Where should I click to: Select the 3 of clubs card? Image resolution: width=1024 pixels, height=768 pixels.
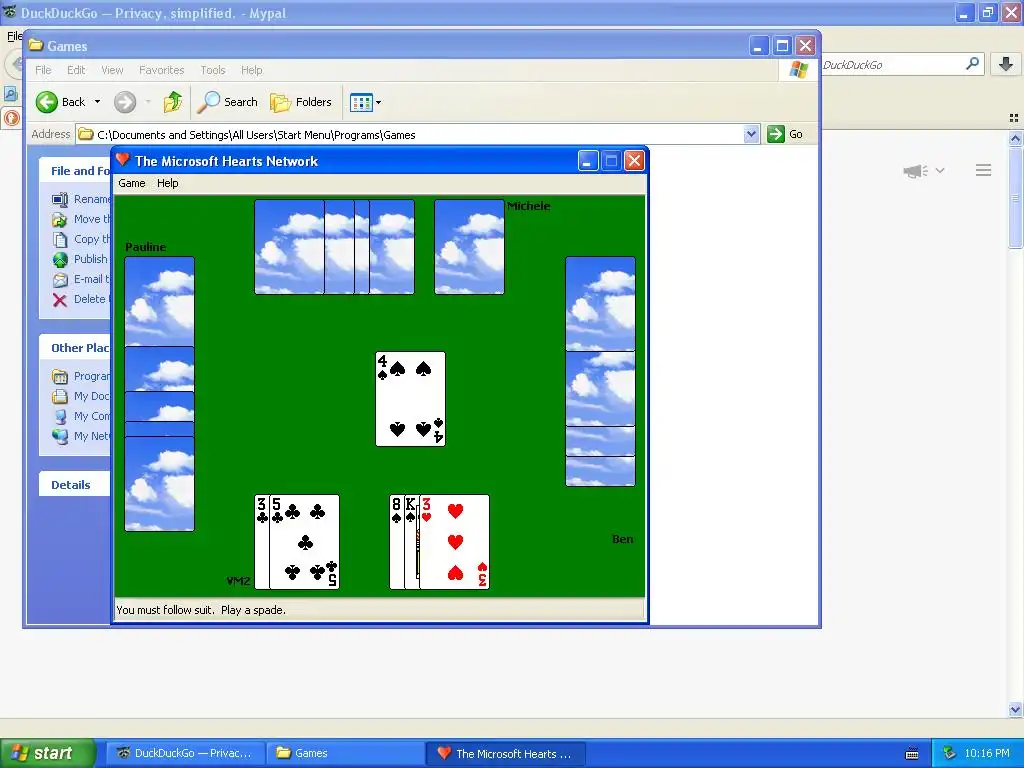pos(262,542)
